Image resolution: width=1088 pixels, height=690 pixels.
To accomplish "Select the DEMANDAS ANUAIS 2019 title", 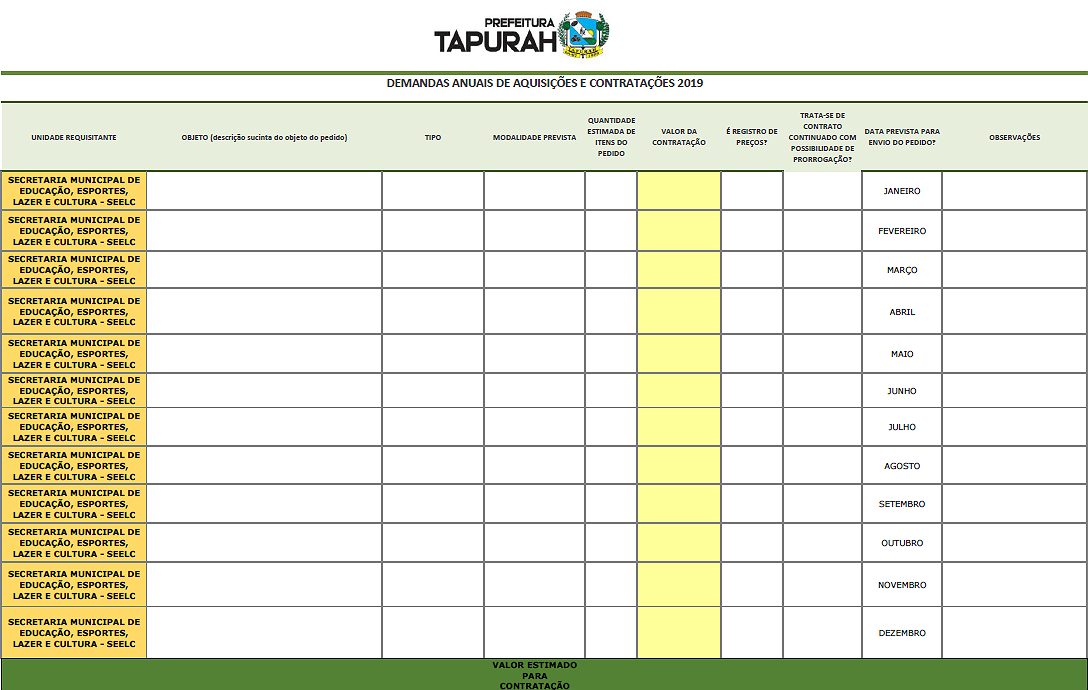I will tap(544, 83).
